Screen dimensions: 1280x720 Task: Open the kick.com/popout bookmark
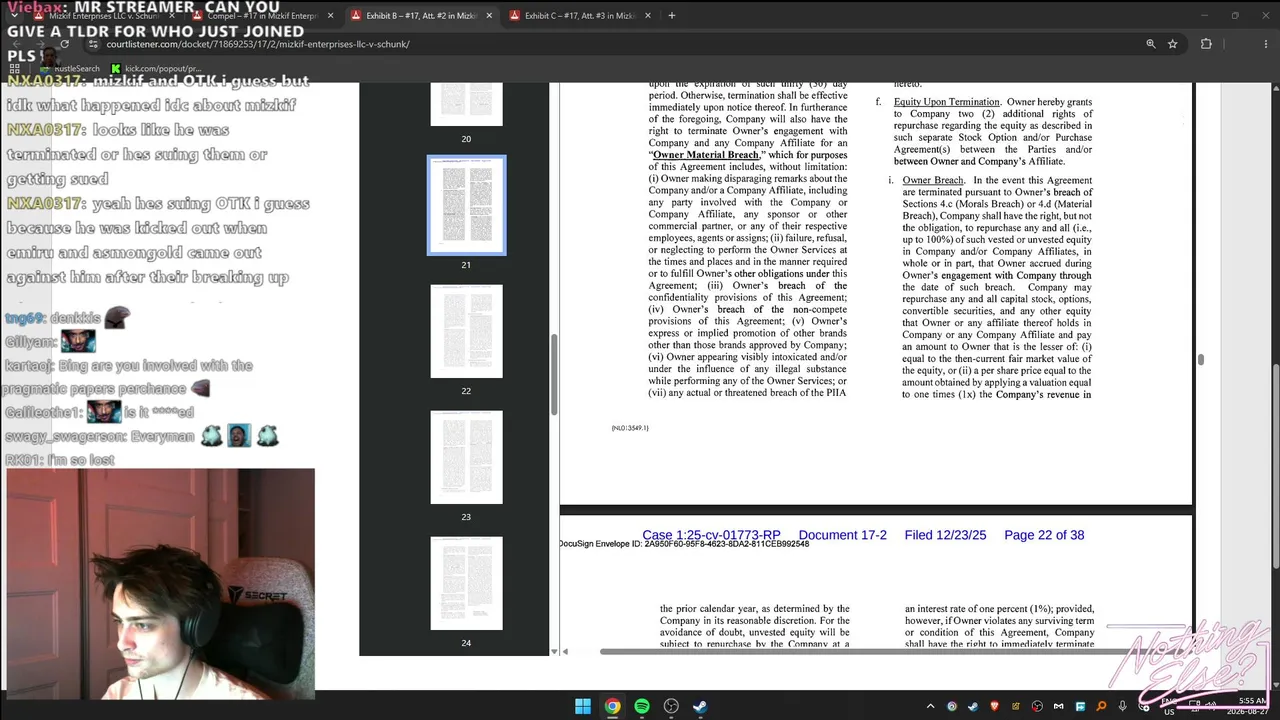coord(155,69)
